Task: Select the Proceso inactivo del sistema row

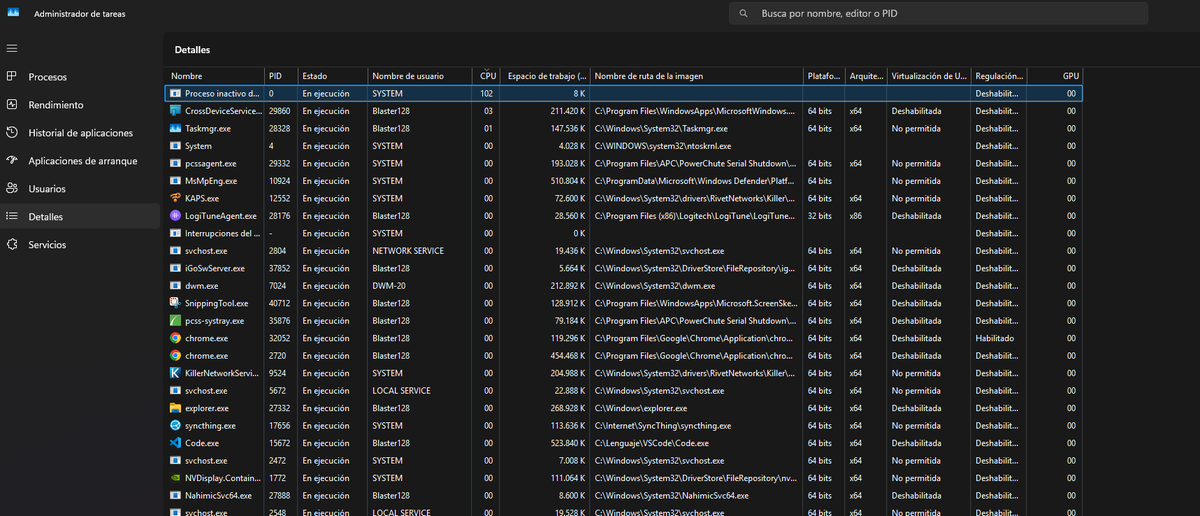Action: [x=623, y=93]
